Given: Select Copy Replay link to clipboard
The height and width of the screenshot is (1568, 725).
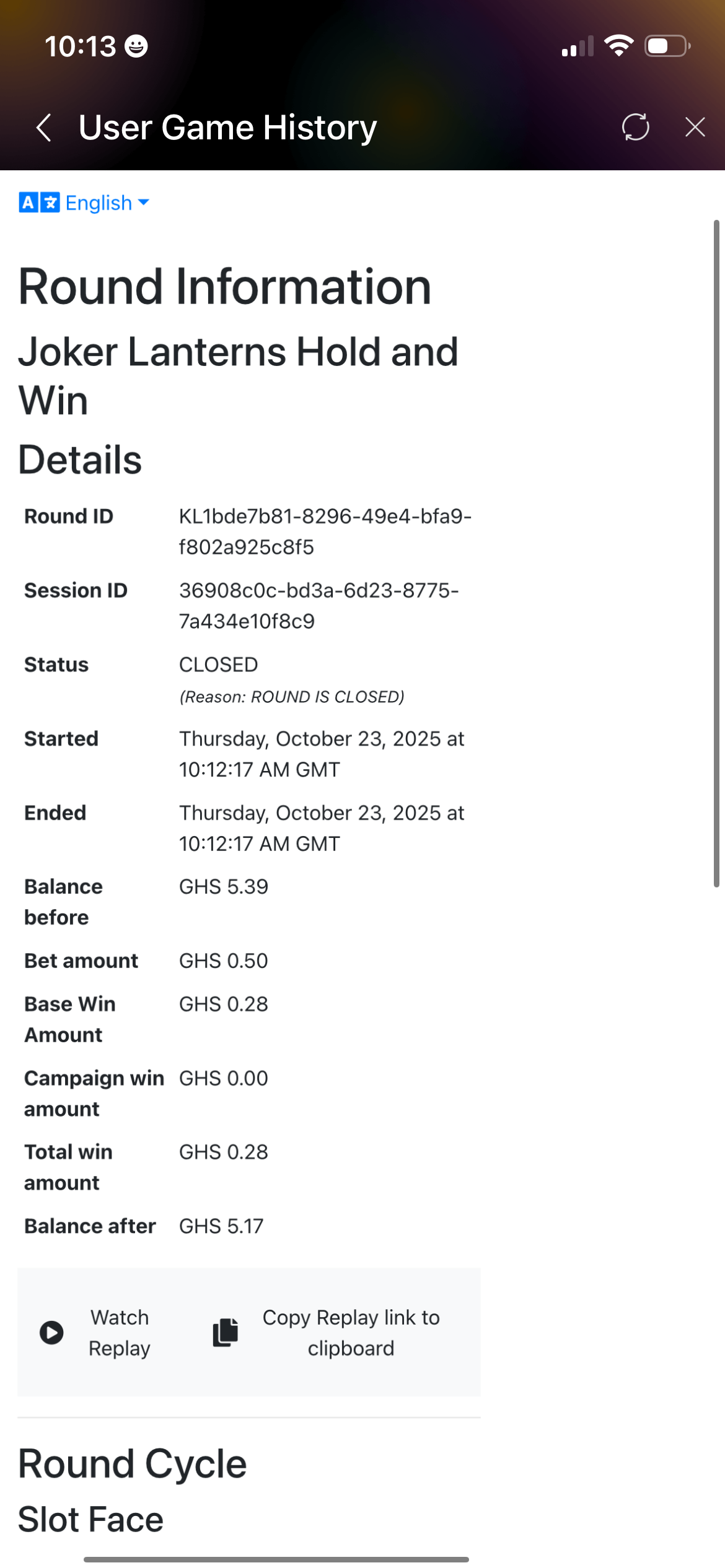Looking at the screenshot, I should [x=351, y=1333].
